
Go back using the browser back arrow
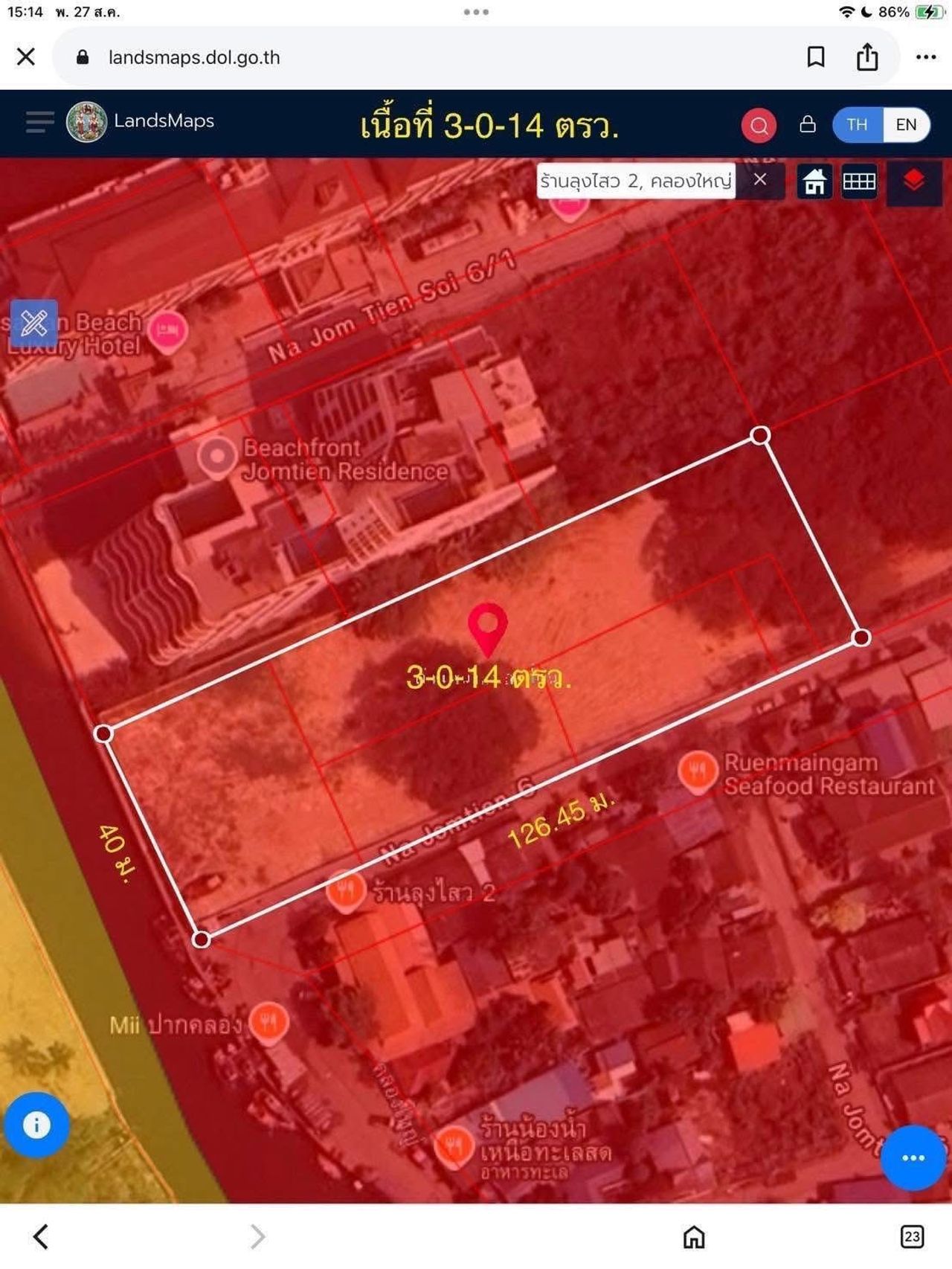pos(41,1236)
